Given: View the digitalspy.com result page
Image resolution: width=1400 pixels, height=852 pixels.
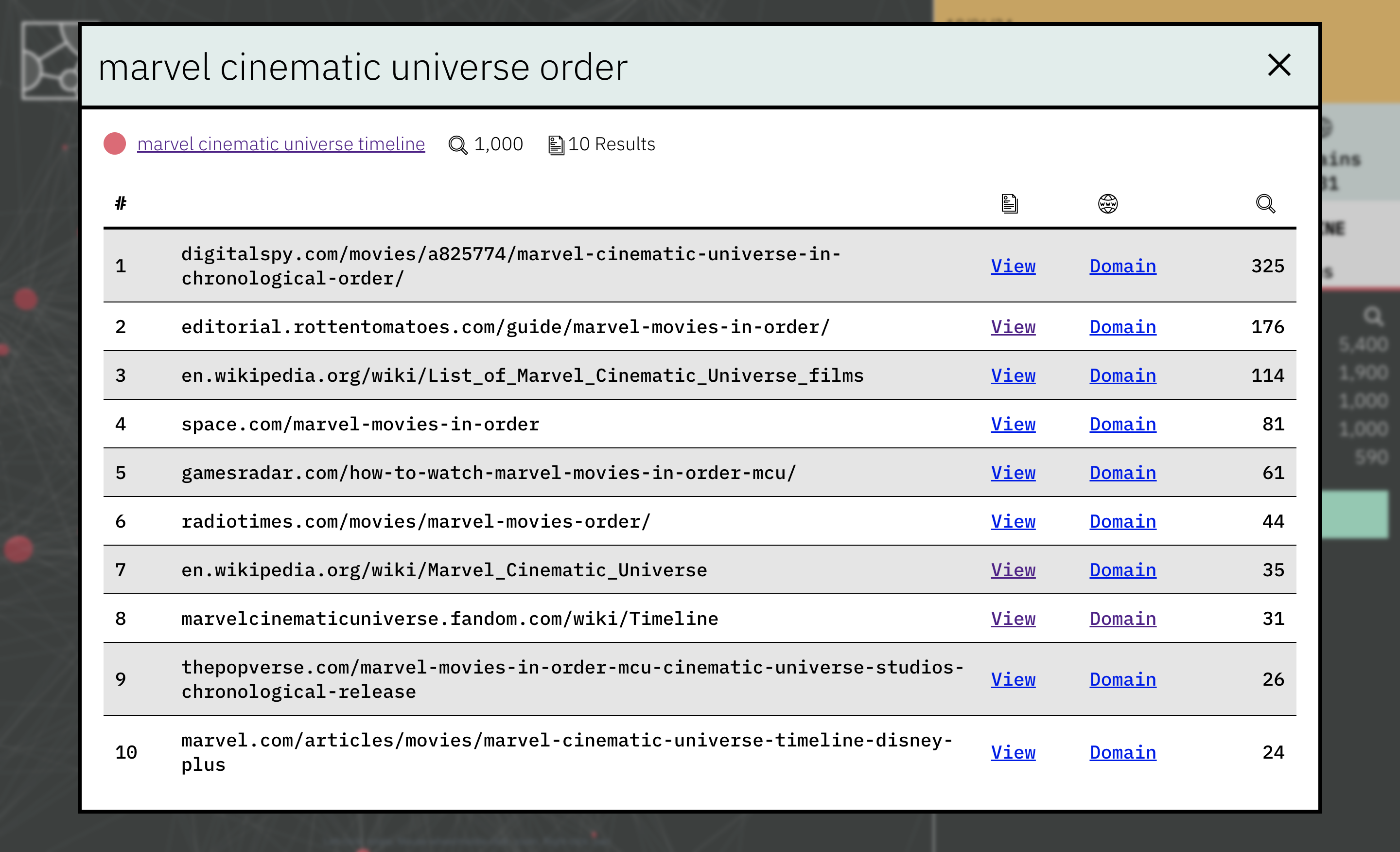Looking at the screenshot, I should (x=1013, y=266).
